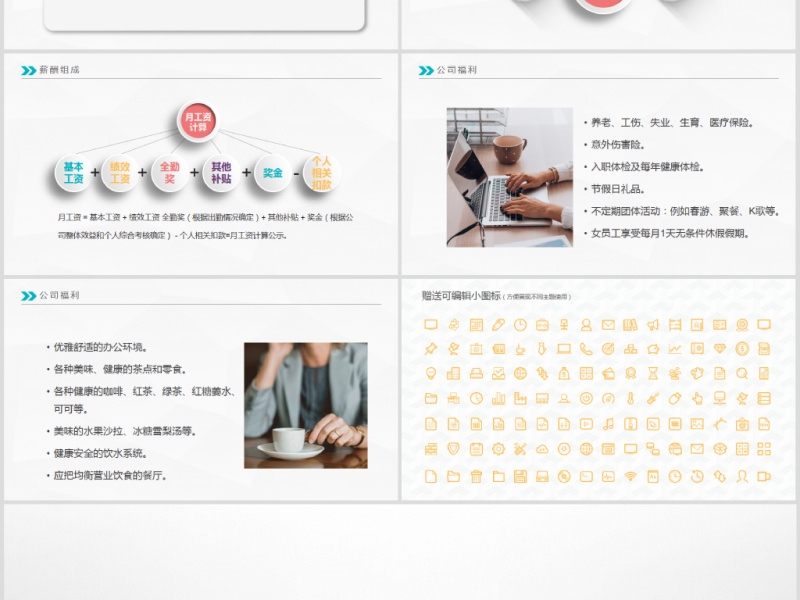This screenshot has width=800, height=600.
Task: Select the magnifying glass search icon
Action: [x=741, y=372]
